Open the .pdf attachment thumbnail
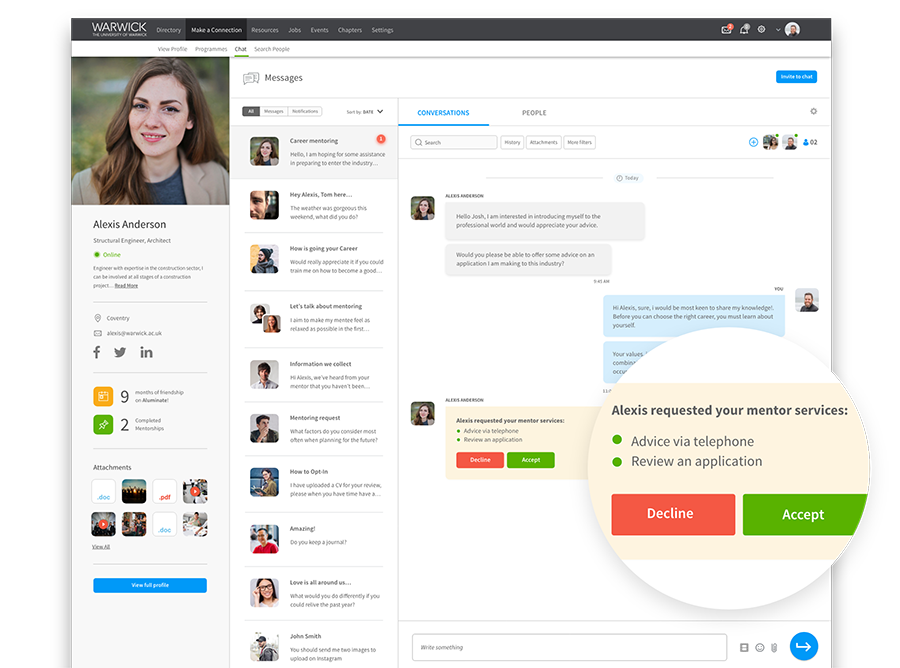 (x=165, y=491)
